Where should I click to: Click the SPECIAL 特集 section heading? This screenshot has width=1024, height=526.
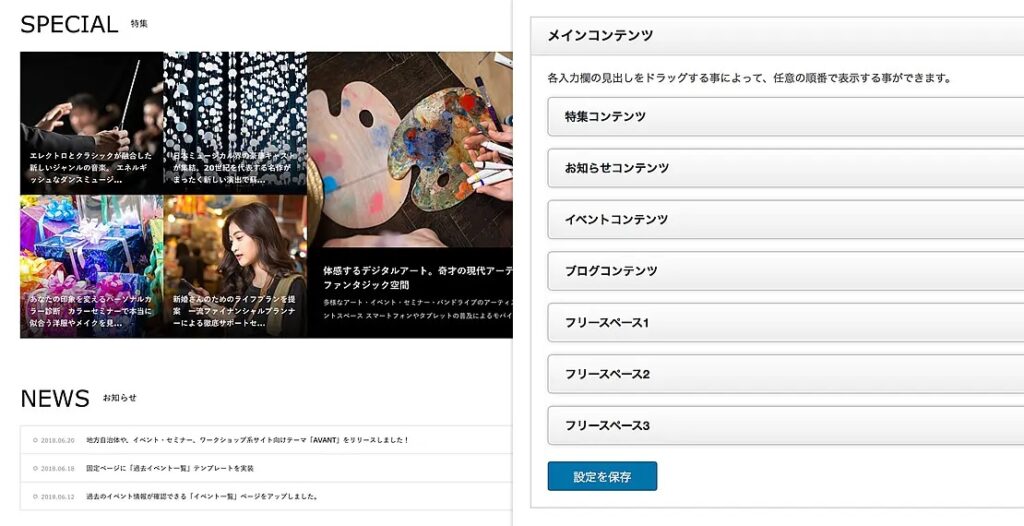click(x=84, y=24)
